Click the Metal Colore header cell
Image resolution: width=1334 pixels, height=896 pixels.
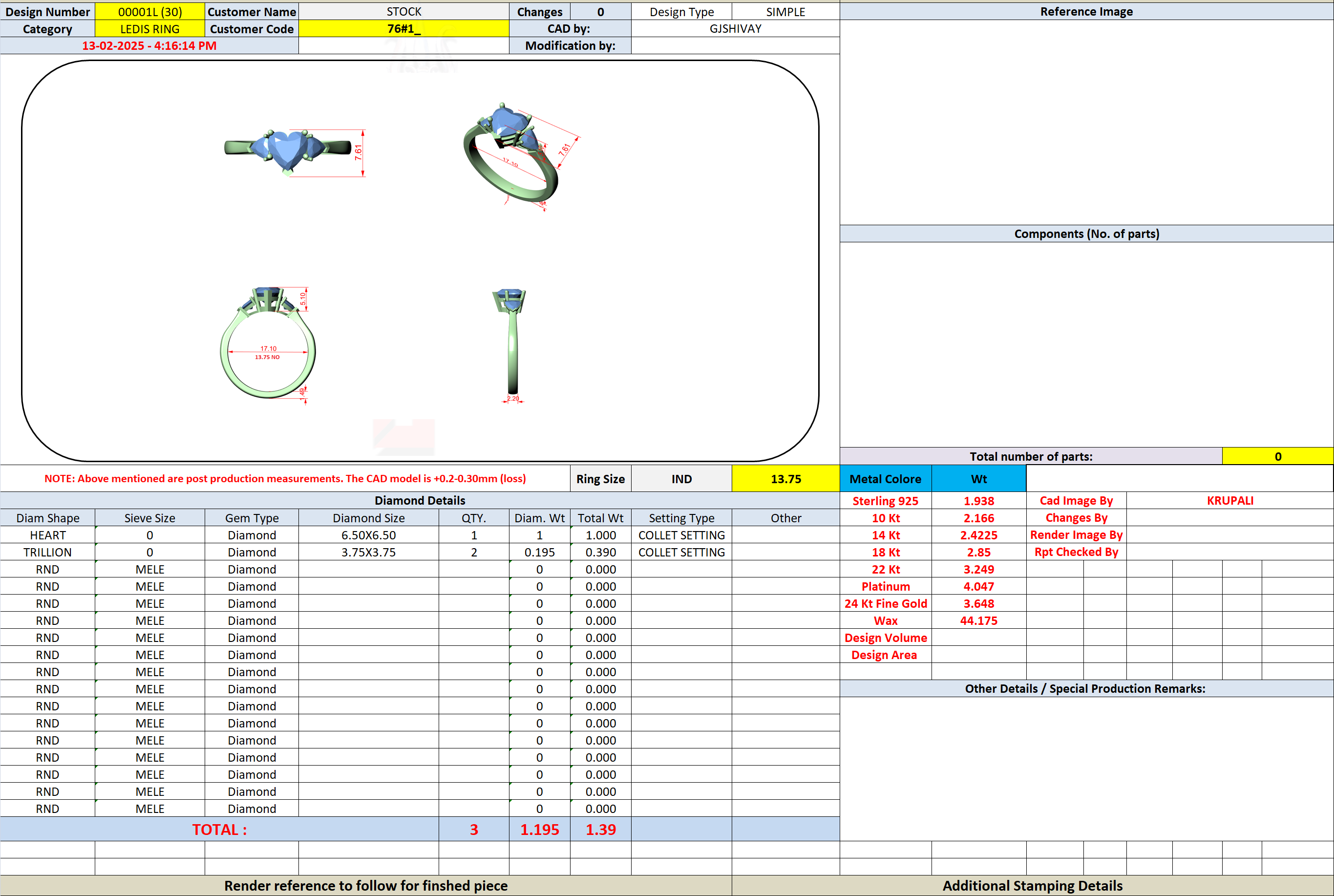(885, 479)
